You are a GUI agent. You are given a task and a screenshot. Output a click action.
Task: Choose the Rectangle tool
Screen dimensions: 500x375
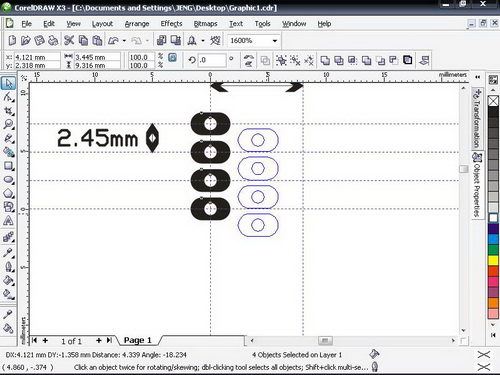(x=8, y=166)
